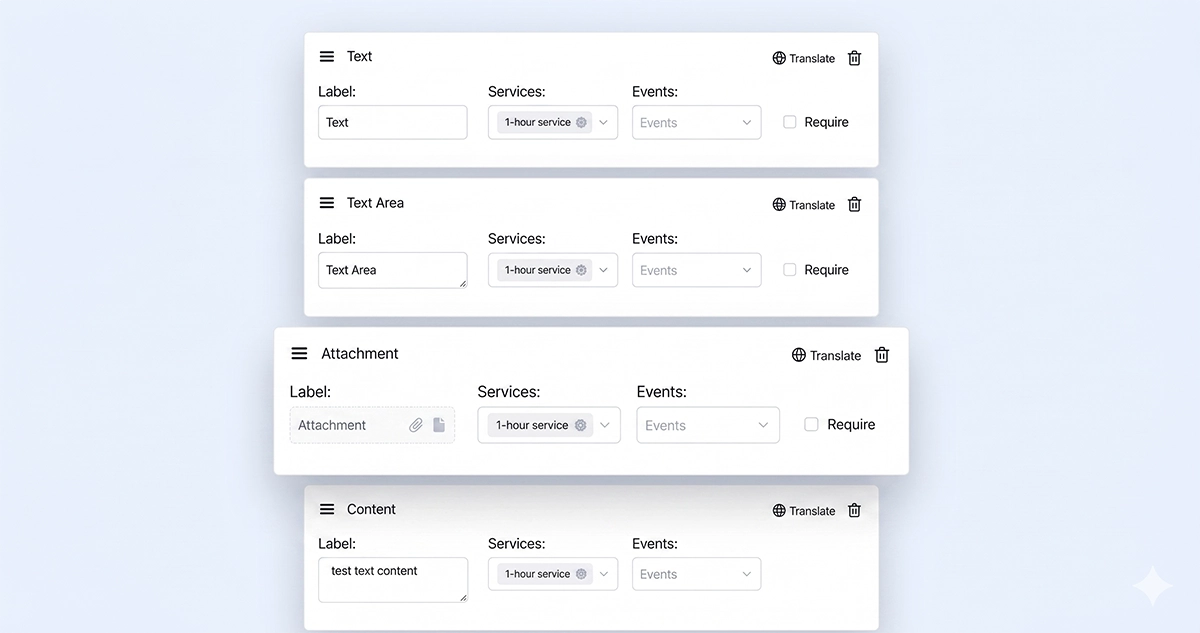
Task: Enable Require checkbox on the Text field
Action: (790, 122)
